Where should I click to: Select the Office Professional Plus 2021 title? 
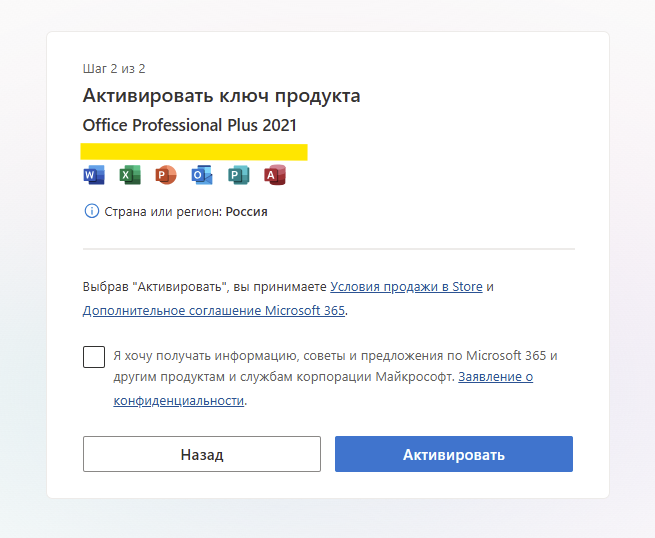tap(190, 125)
